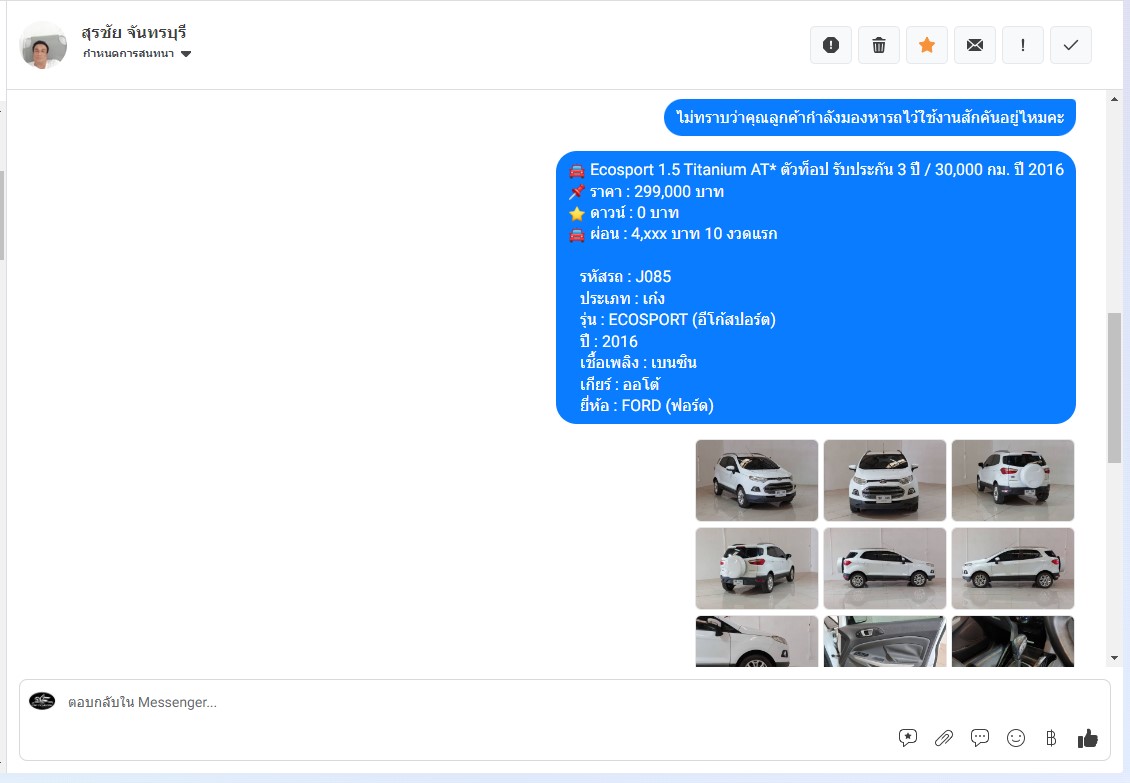Click the เชื้อเพลิง : เบนซิน line
The width and height of the screenshot is (1130, 783).
[638, 363]
